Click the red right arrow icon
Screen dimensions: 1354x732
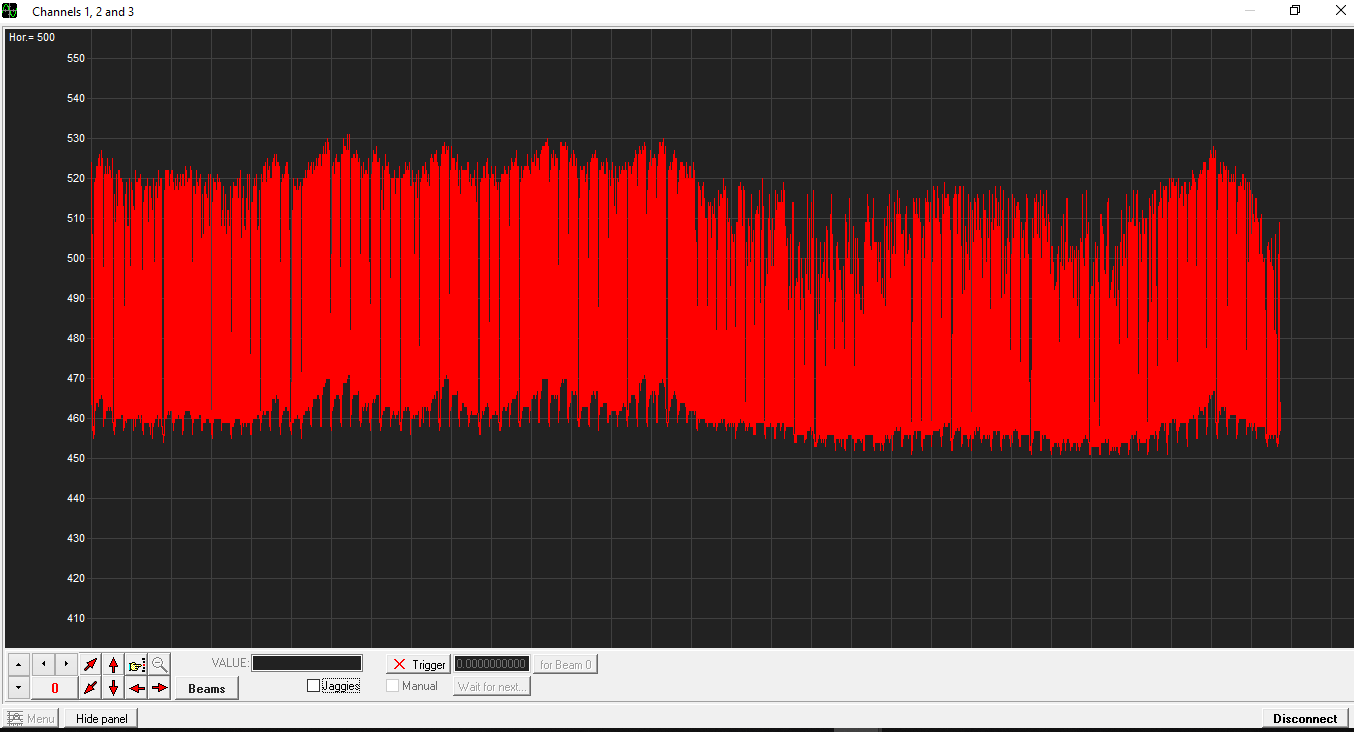(x=159, y=688)
